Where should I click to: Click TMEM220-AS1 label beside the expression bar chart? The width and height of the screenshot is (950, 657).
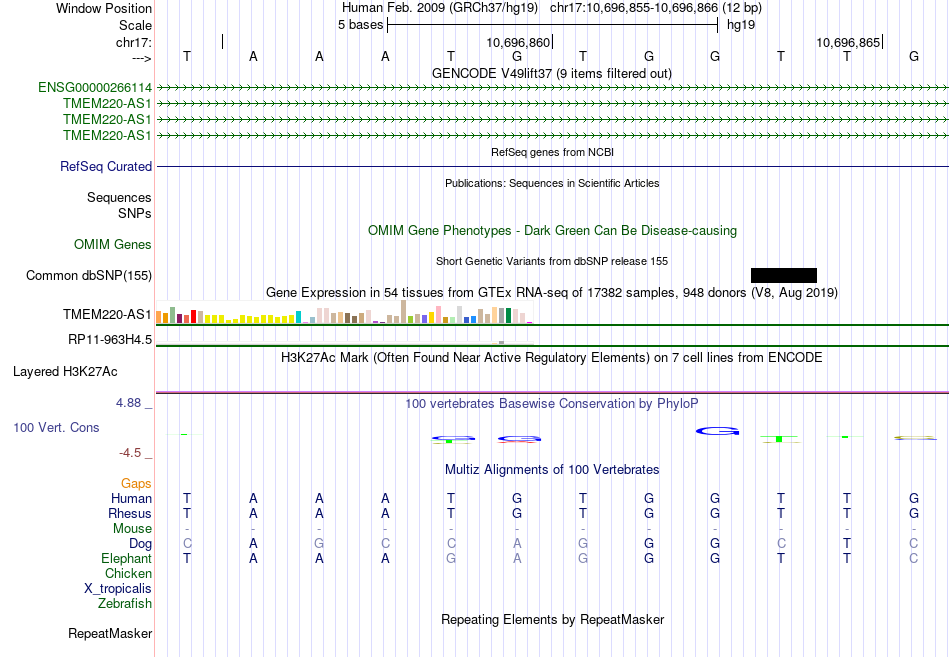point(107,315)
